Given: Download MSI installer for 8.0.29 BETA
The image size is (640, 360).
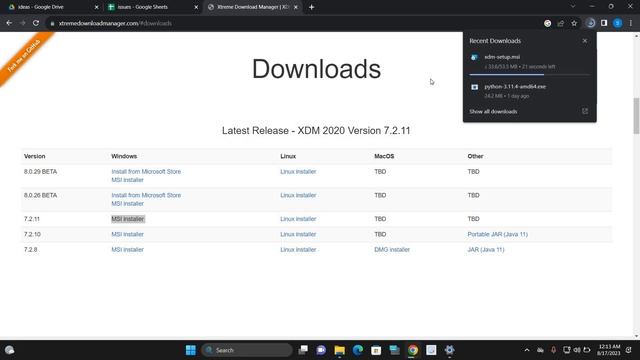Looking at the screenshot, I should 127,180.
